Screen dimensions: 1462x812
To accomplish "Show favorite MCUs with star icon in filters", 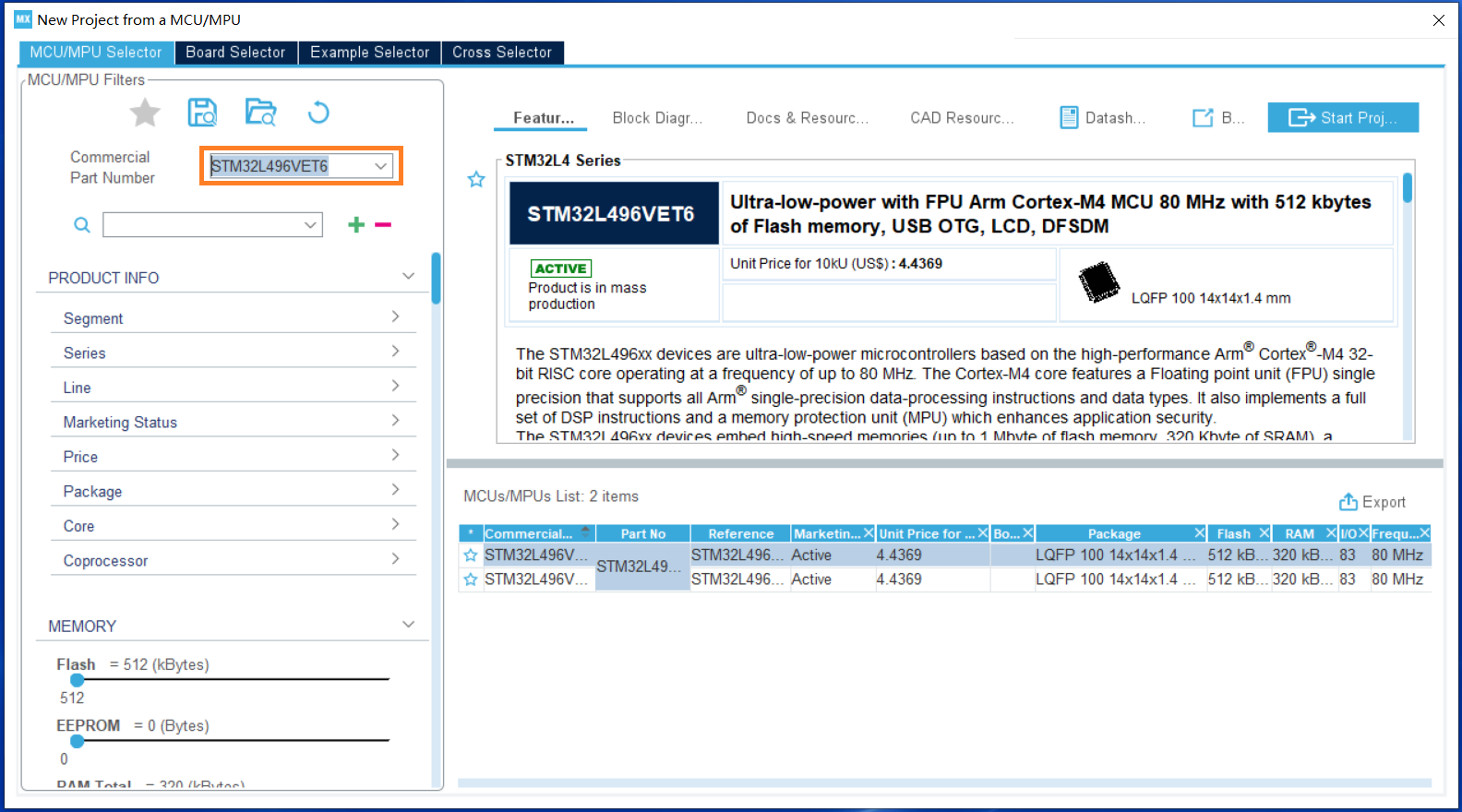I will [x=145, y=113].
